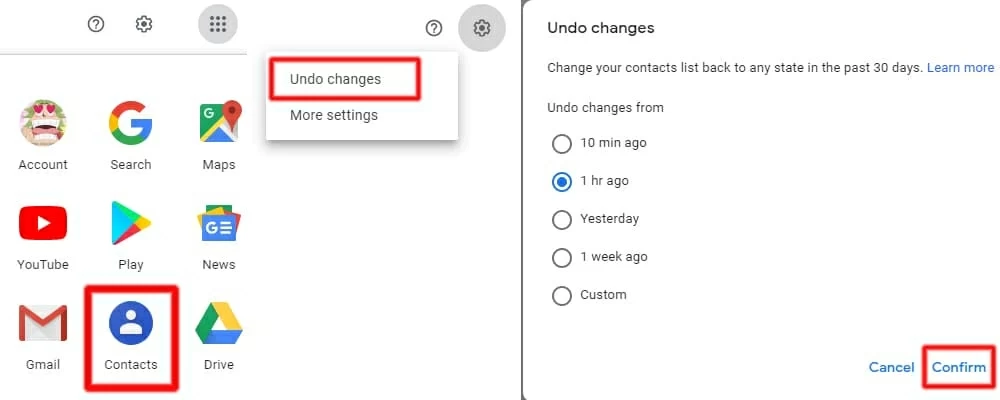Viewport: 1000px width, 400px height.
Task: Click the help icon beside highlighted gear
Action: click(434, 28)
